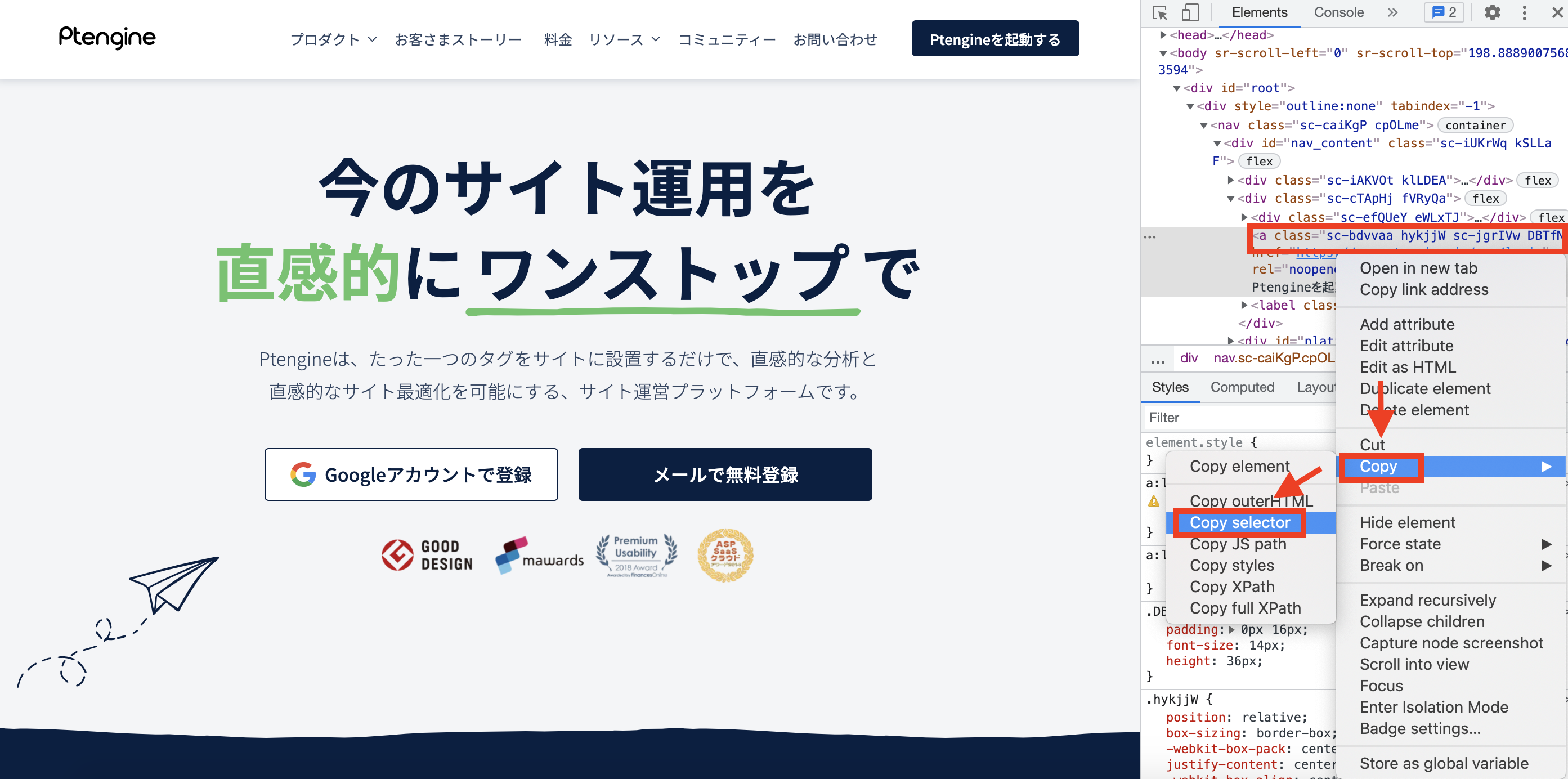Open the Force state submenu arrow
The image size is (1568, 779).
[x=1547, y=544]
